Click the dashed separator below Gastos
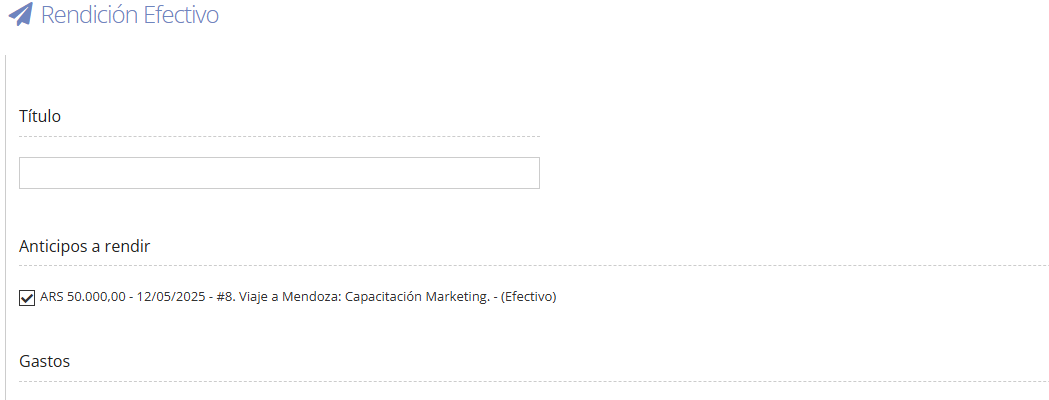The image size is (1049, 400). pyautogui.click(x=534, y=381)
